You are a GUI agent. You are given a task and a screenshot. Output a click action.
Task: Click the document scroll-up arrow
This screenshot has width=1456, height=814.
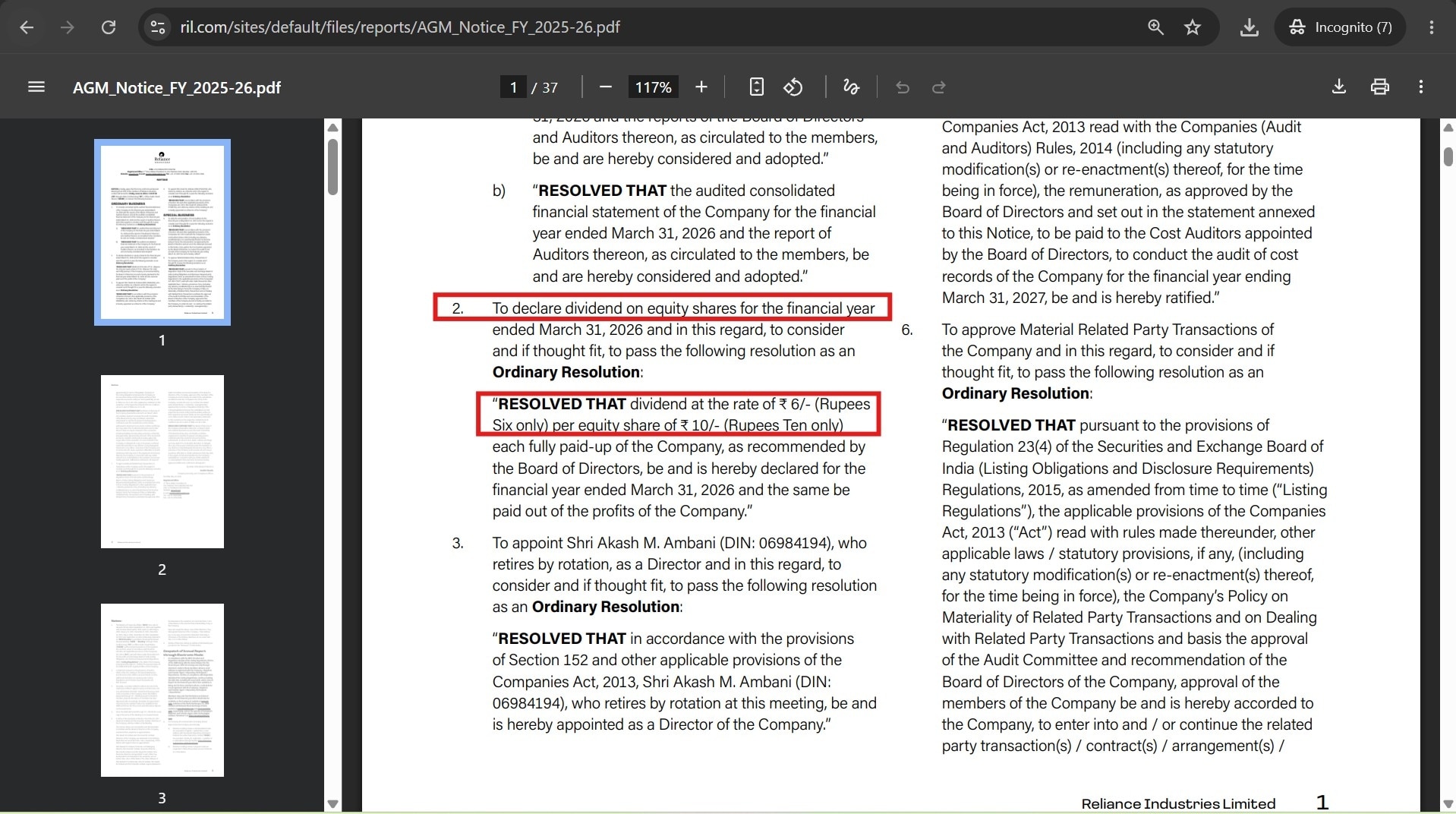(1448, 128)
